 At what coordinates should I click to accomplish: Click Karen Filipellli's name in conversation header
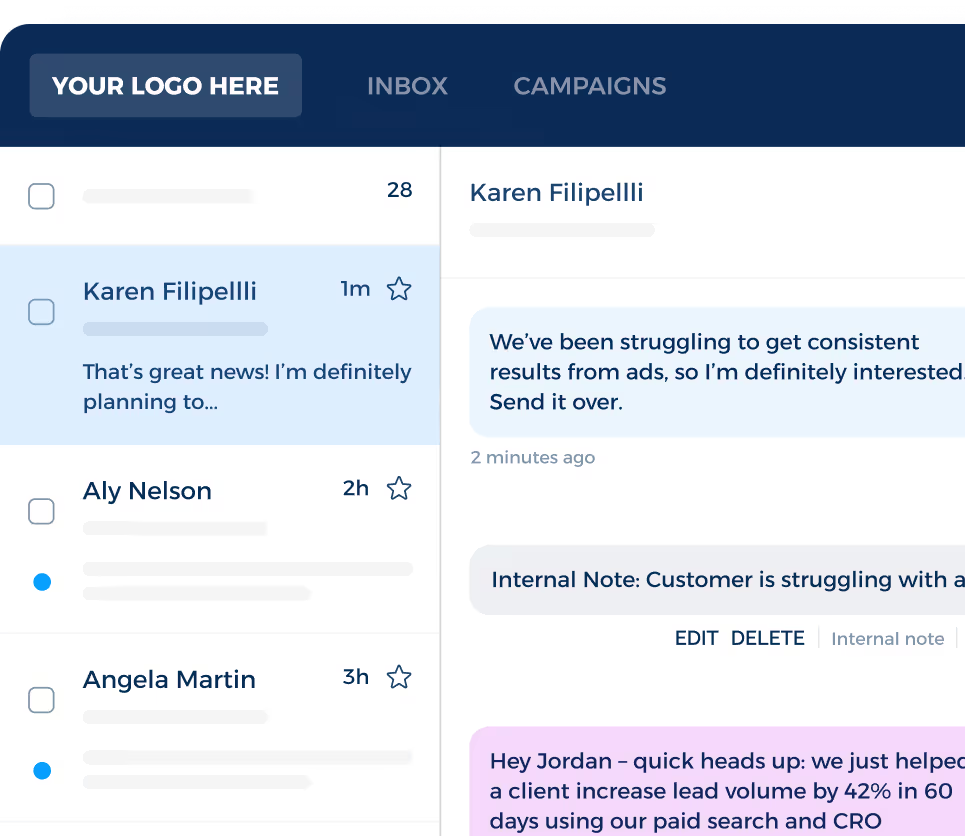556,192
